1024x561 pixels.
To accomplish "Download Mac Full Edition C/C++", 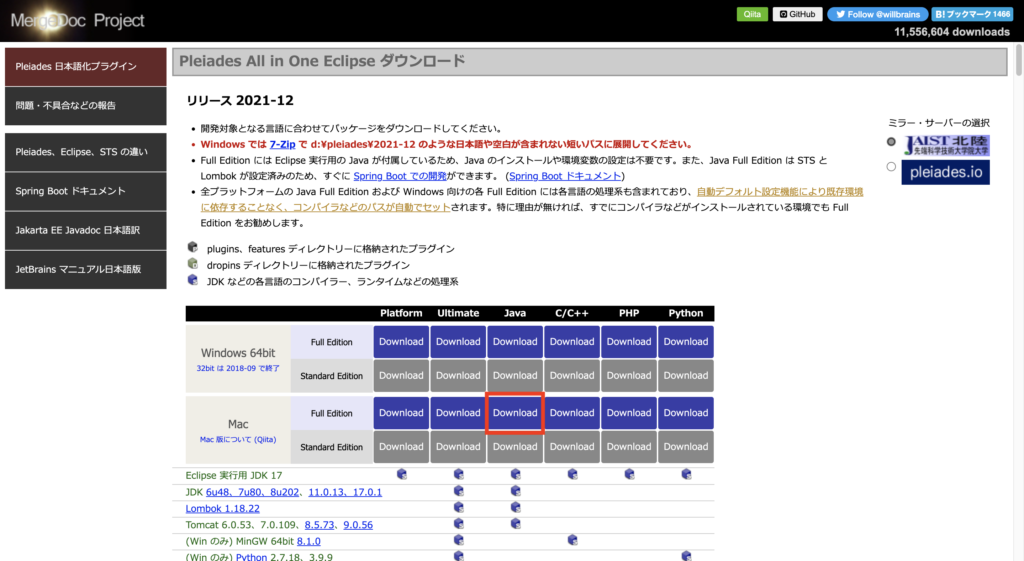I will (x=571, y=413).
